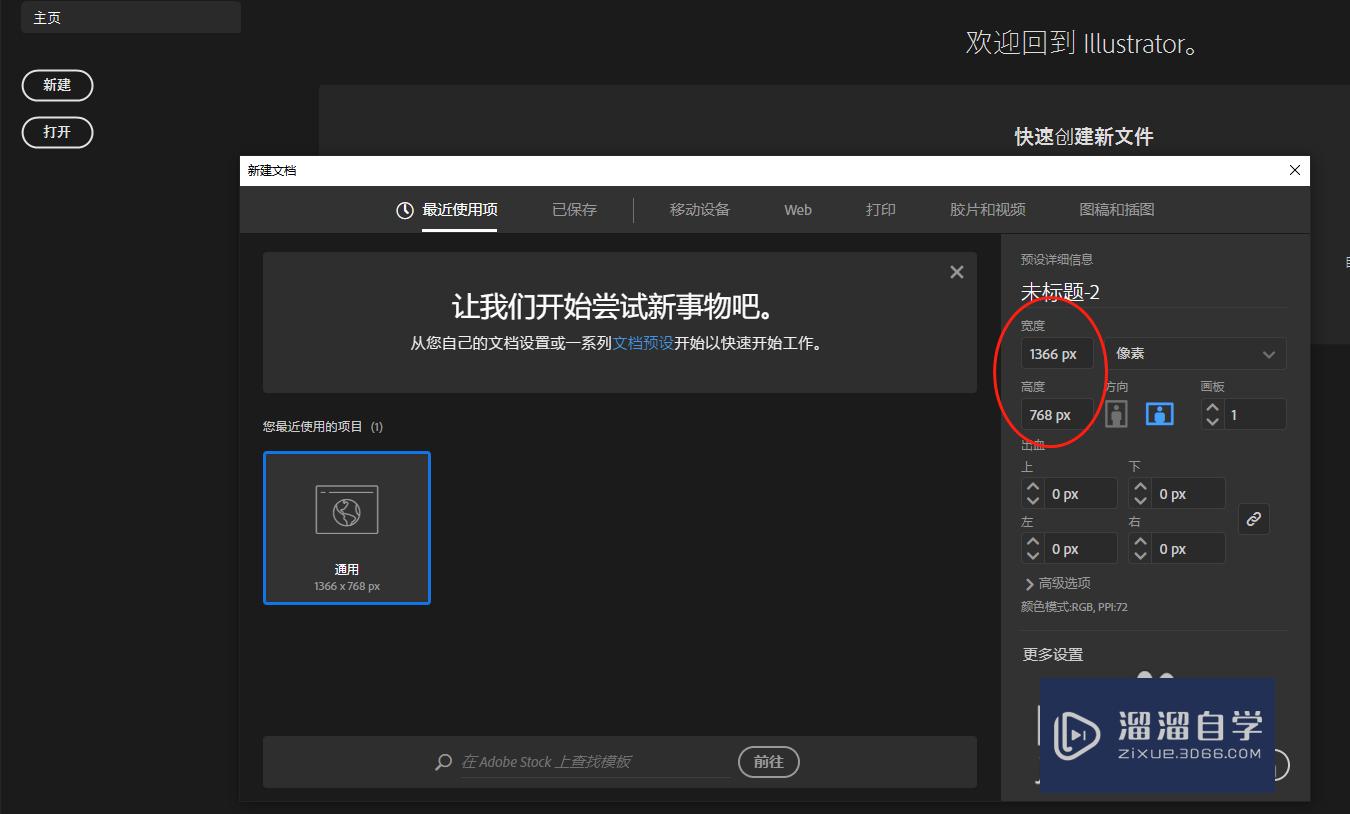Click the 颜色模式:RGB, PPI:72 text
This screenshot has height=814, width=1350.
(1075, 607)
